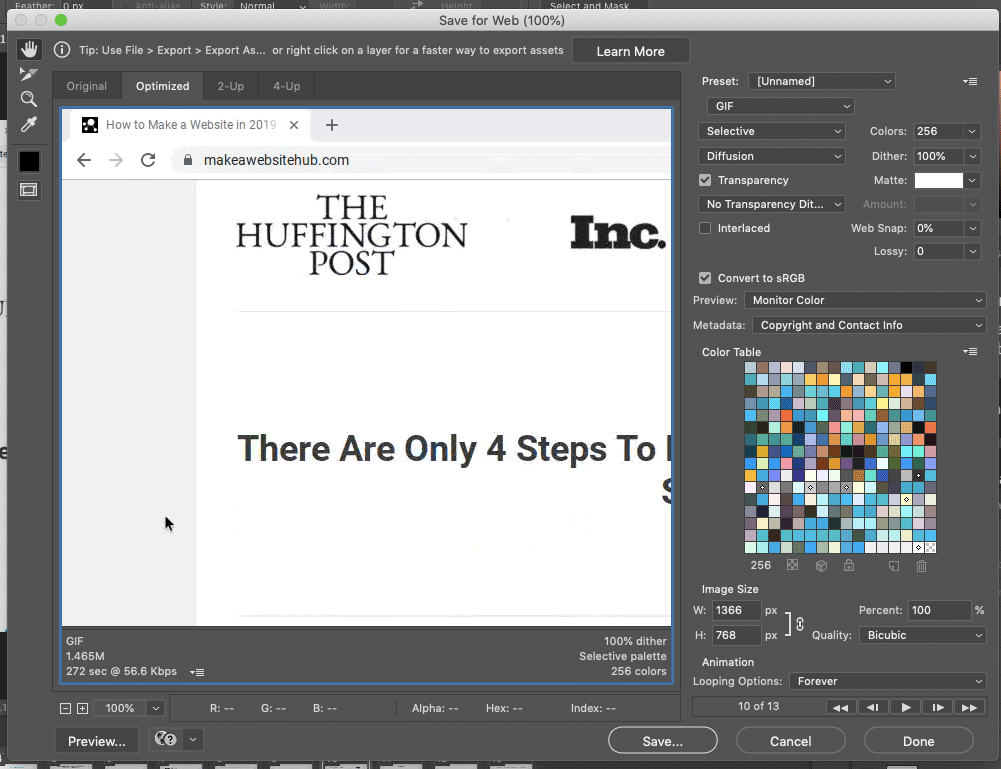This screenshot has width=1001, height=769.
Task: Click the white Matte color swatch
Action: [938, 181]
